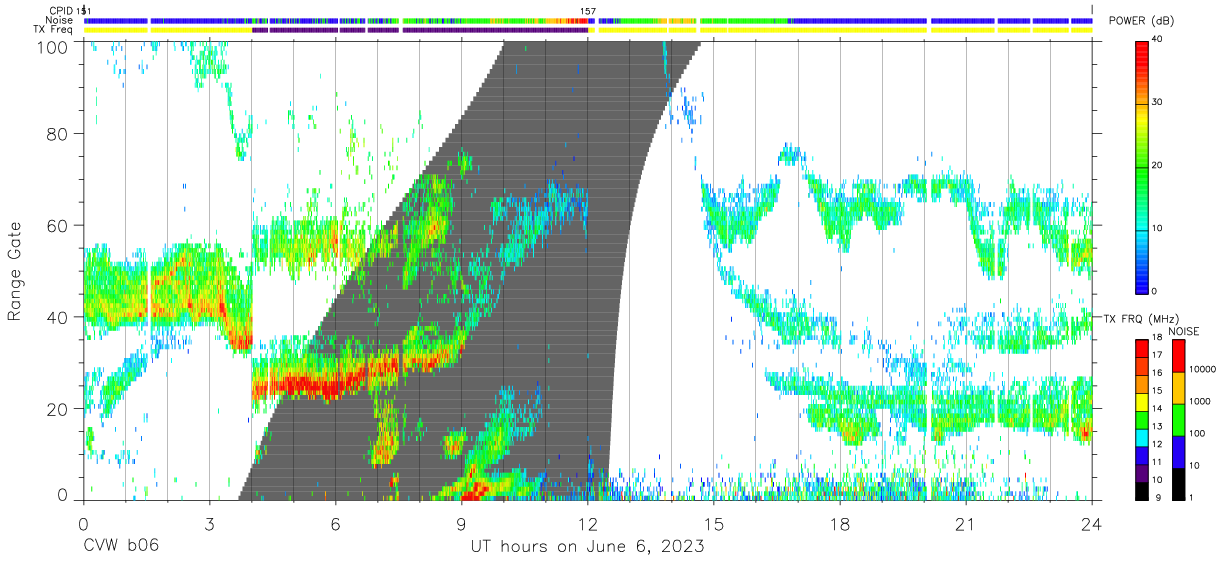Click the x-axis tick label '21'
The image size is (1228, 567).
click(x=966, y=522)
